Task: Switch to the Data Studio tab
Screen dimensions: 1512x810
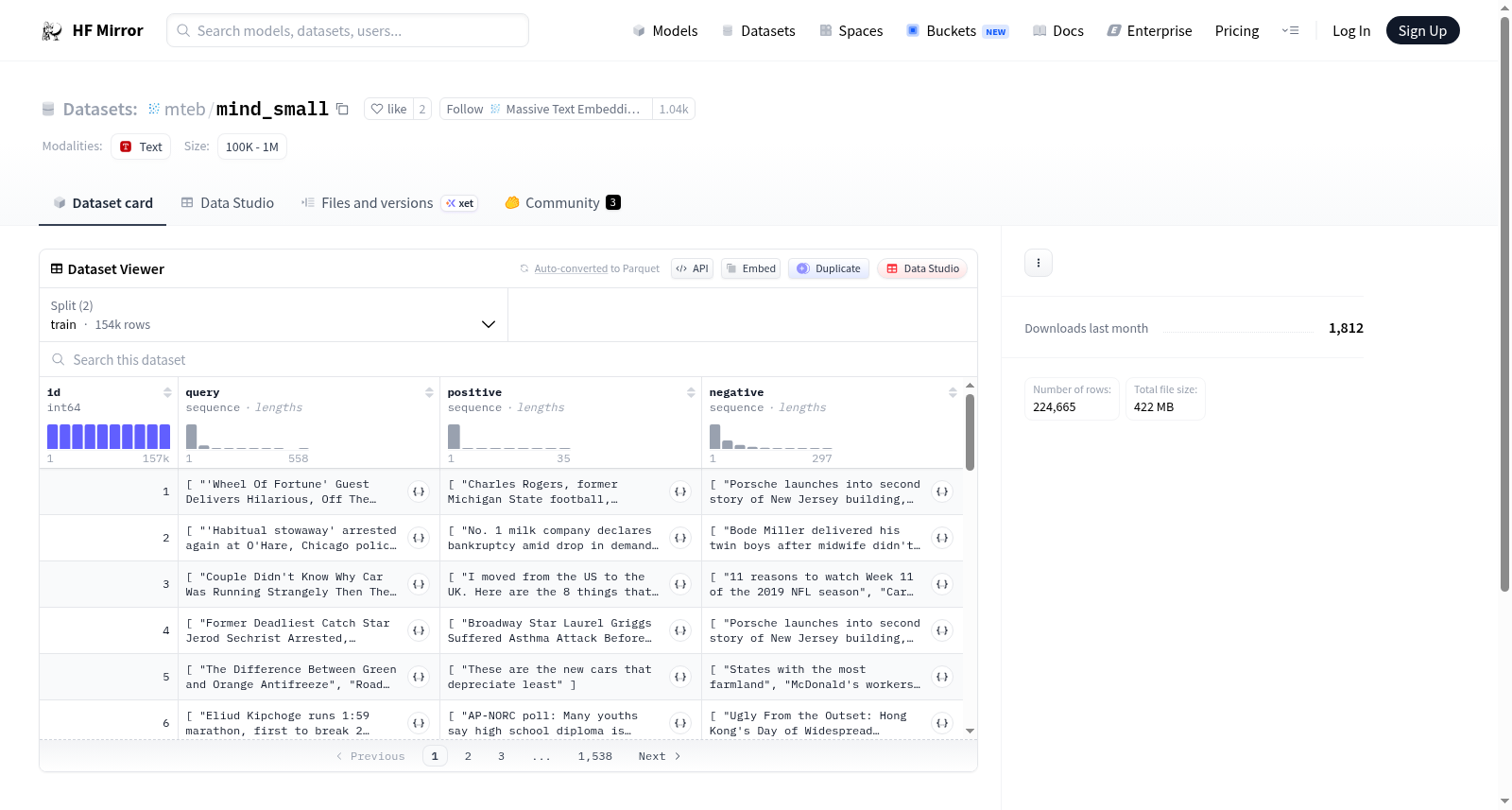Action: [x=228, y=202]
